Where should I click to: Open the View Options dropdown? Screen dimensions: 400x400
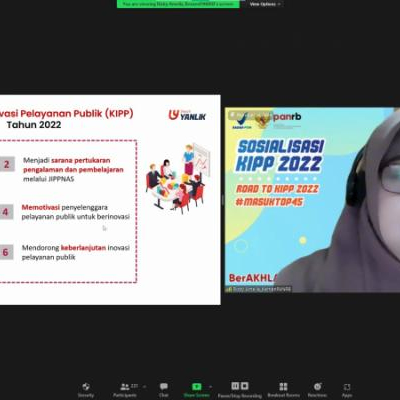pyautogui.click(x=265, y=4)
